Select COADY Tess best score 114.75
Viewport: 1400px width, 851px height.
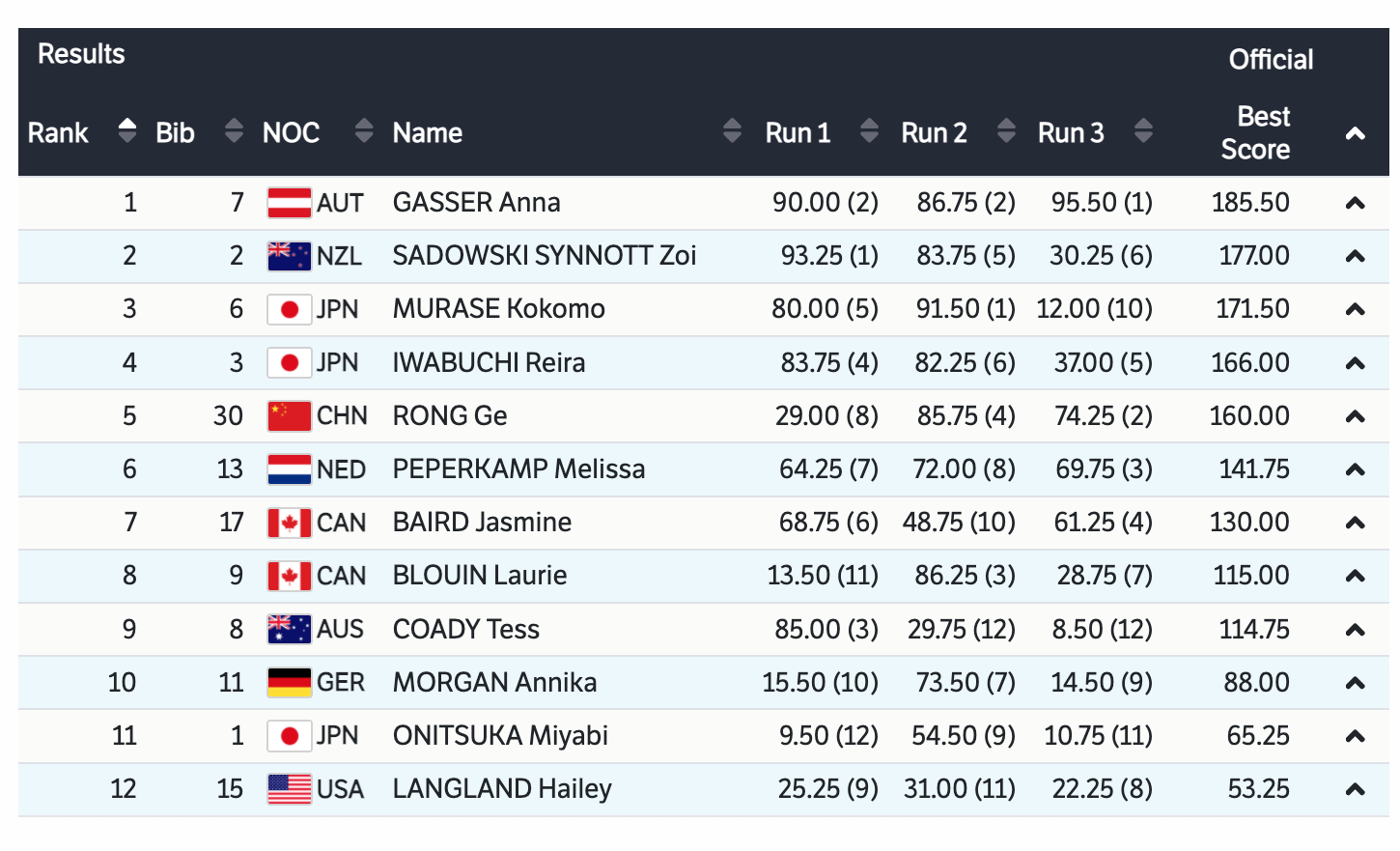[1253, 630]
